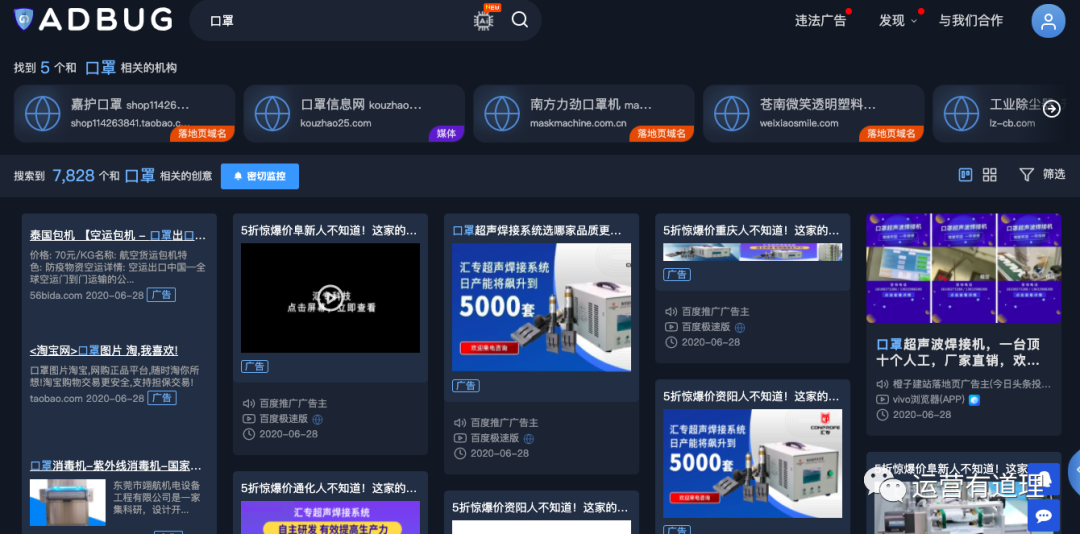Open the 5折惊爆价通化人不知道 ad title
The height and width of the screenshot is (534, 1080).
(x=329, y=488)
